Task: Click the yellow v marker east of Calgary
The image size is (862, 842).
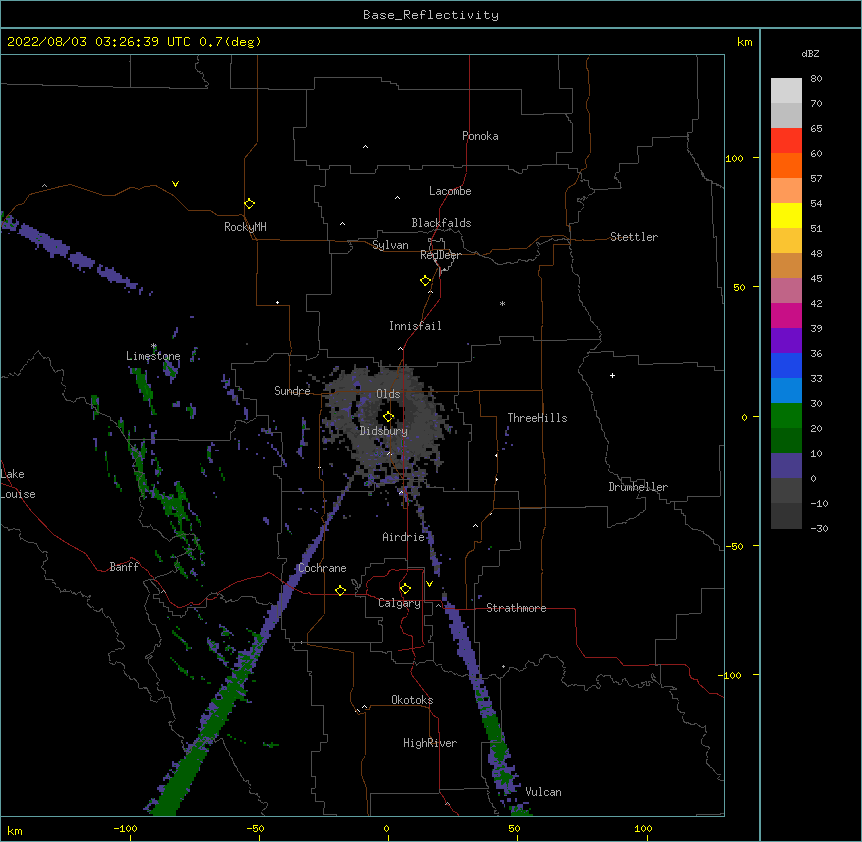Action: (x=429, y=584)
